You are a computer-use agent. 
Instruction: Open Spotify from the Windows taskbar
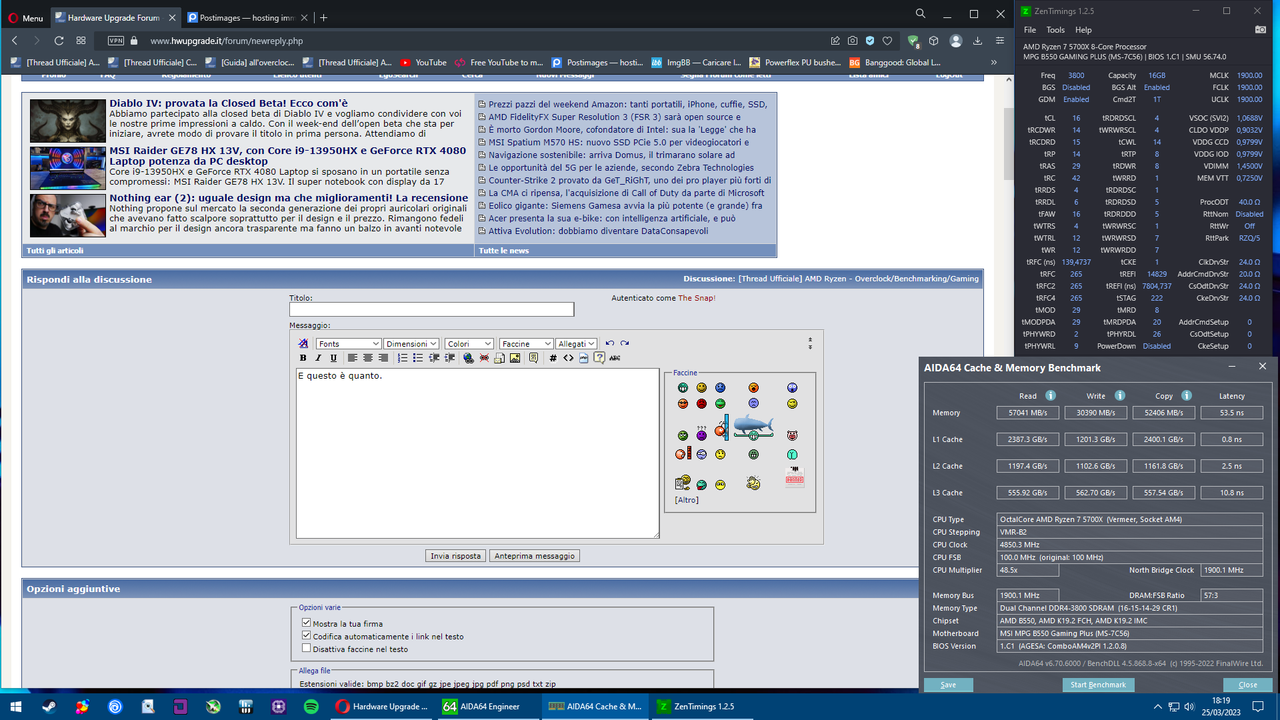(311, 706)
